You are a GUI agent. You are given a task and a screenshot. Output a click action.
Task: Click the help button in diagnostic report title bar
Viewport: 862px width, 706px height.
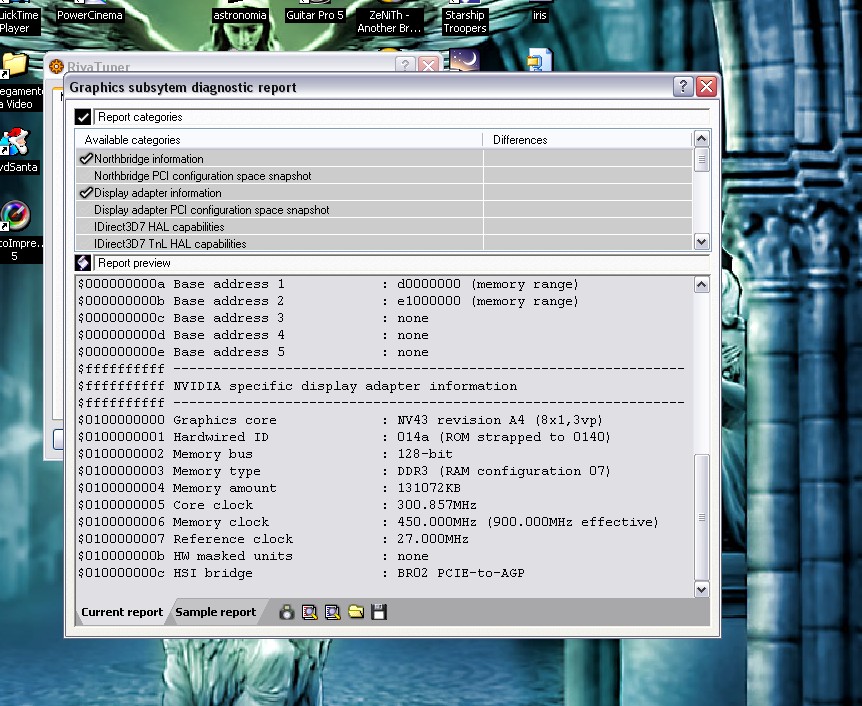point(683,86)
